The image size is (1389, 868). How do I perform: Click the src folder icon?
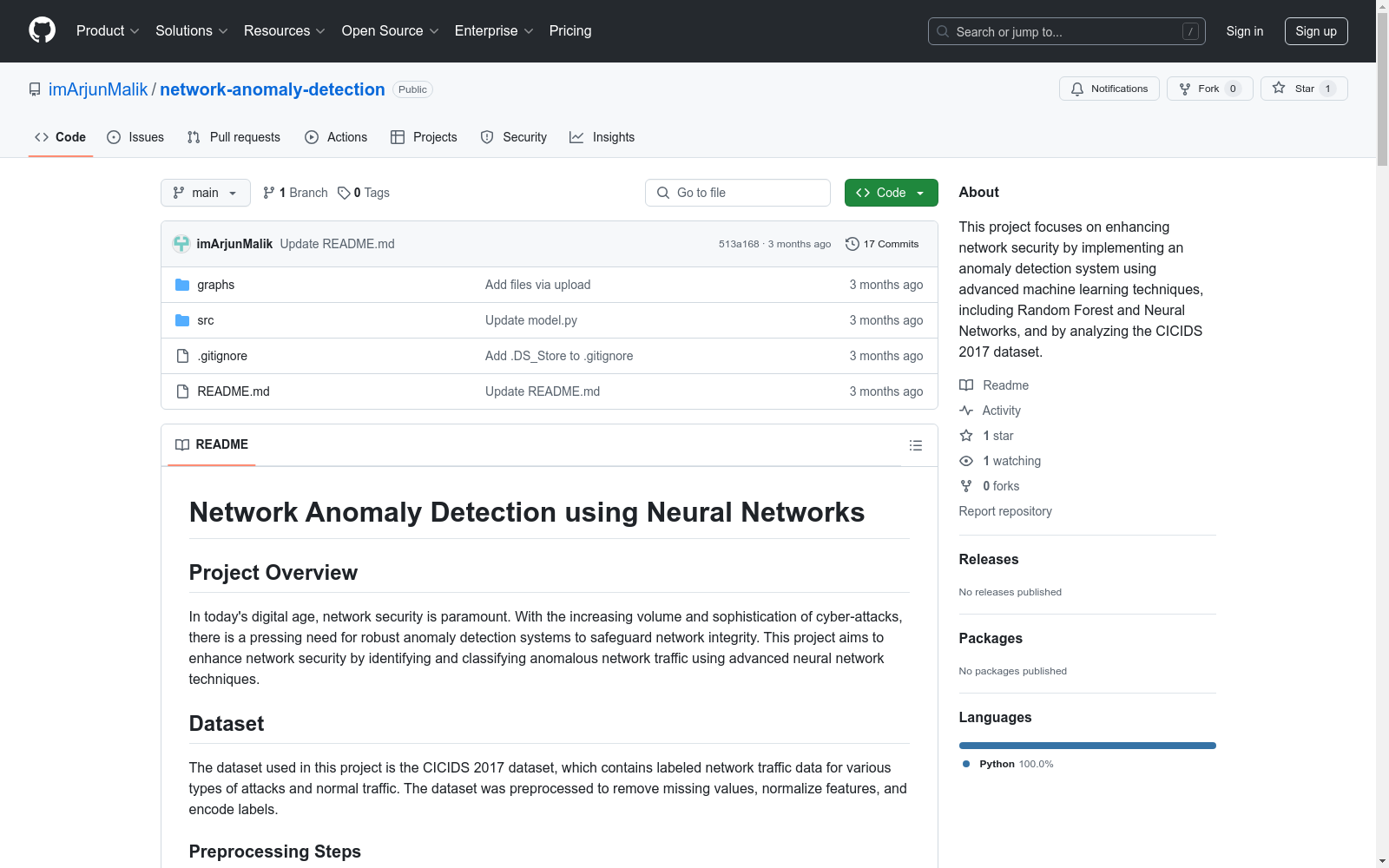(x=182, y=320)
